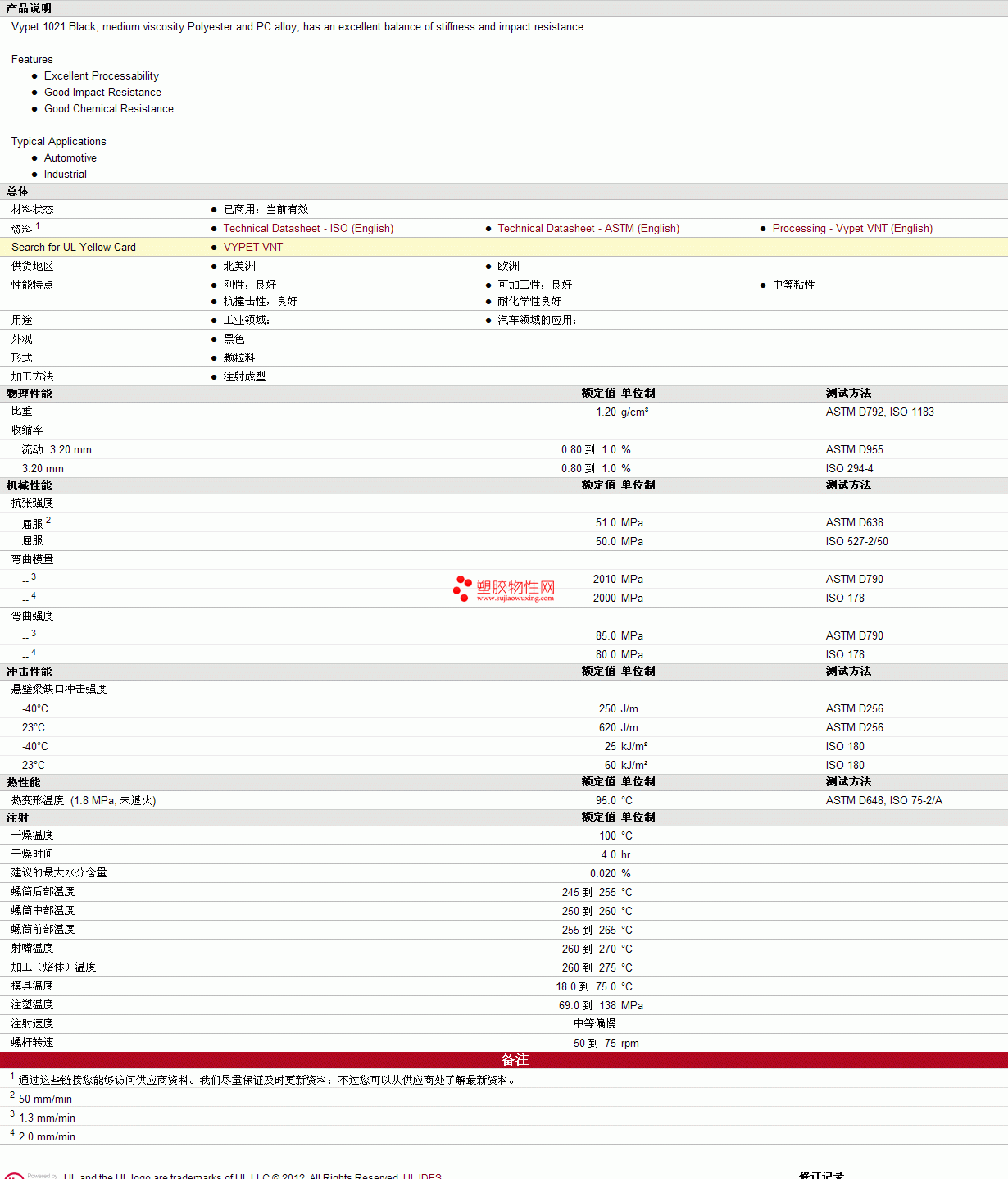Click the 机械性能 section header
The height and width of the screenshot is (1179, 1008).
pos(30,485)
